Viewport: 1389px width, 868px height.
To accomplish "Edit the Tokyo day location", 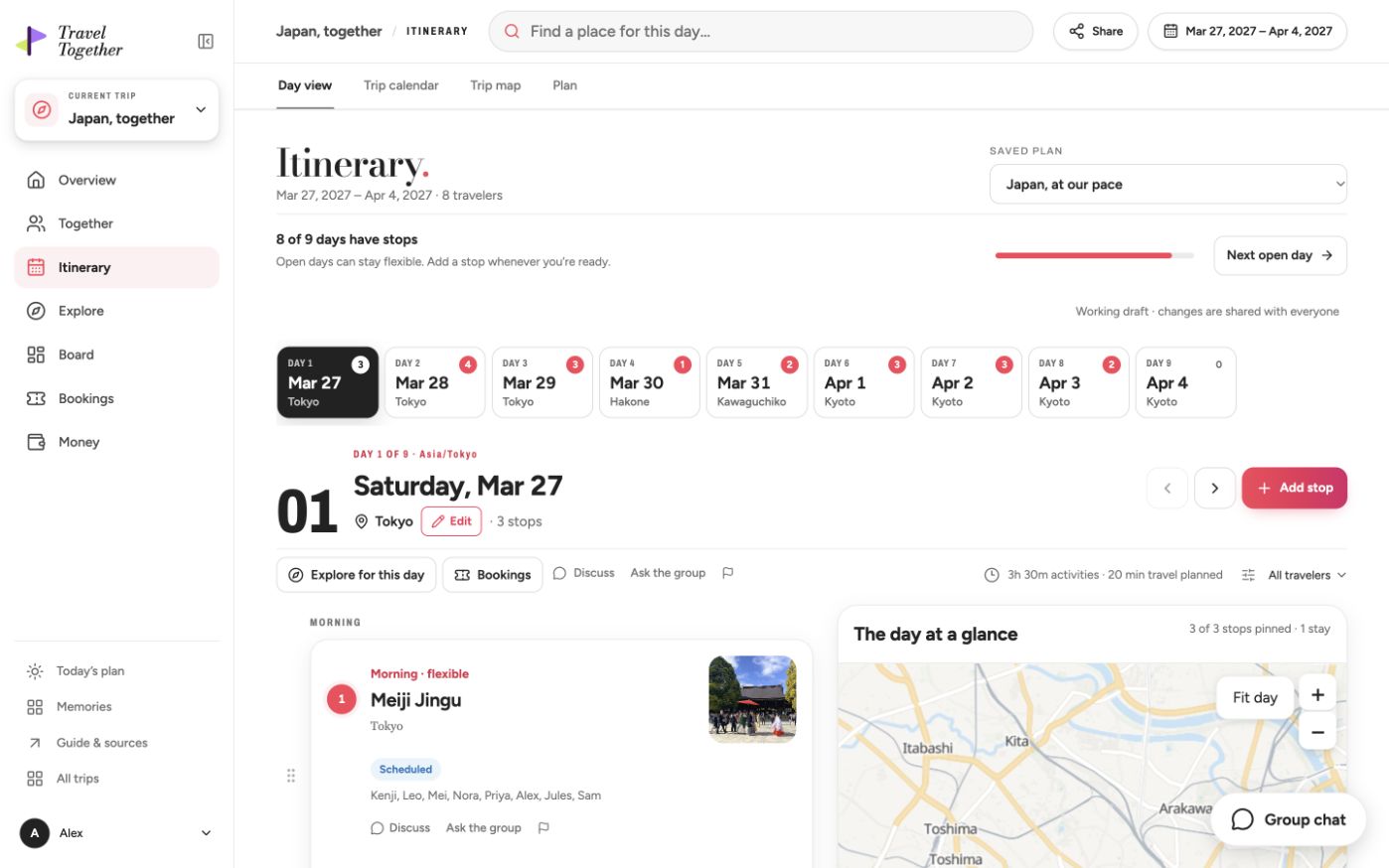I will coord(451,521).
